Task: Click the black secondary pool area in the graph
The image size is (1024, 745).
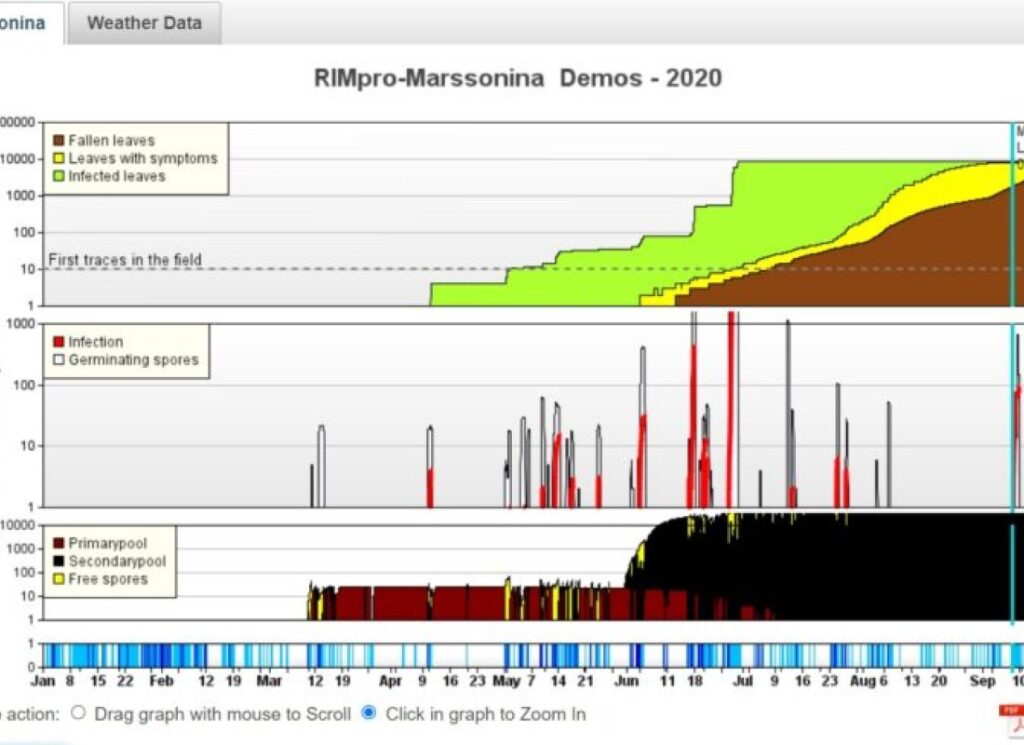Action: [x=849, y=568]
